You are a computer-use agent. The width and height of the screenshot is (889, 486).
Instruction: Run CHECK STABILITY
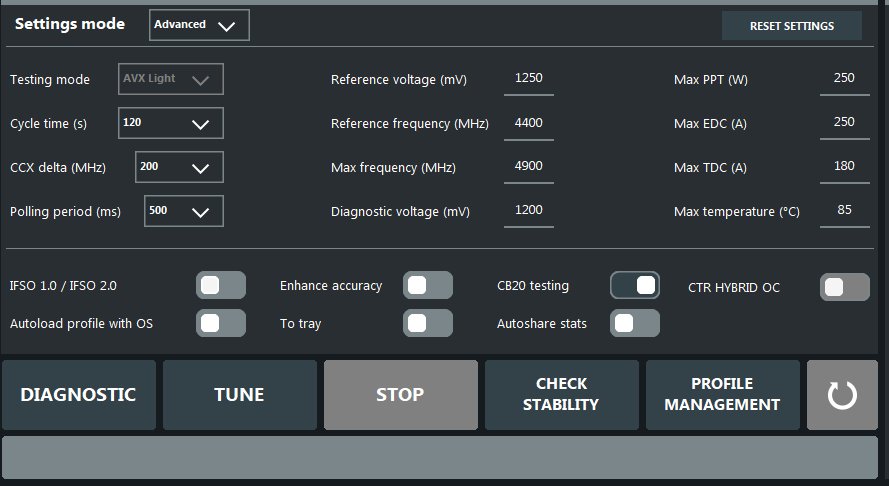562,395
